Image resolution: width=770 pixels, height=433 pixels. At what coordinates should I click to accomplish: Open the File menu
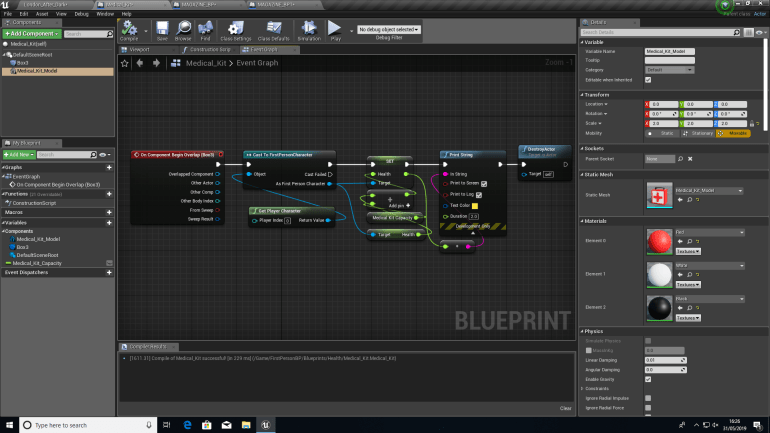(x=8, y=14)
